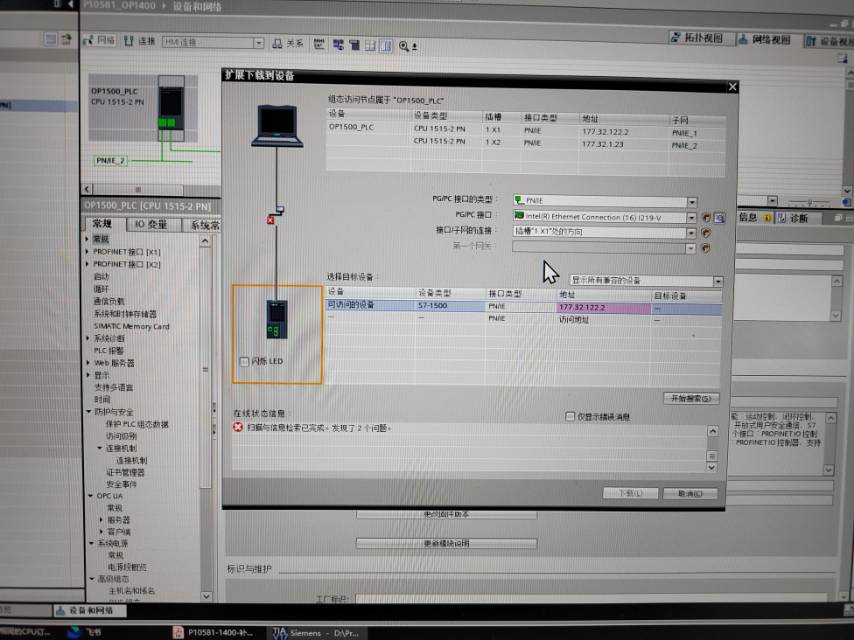Screen dimensions: 854x640
Task: Click the 网络 network toolbar button
Action: coord(99,40)
